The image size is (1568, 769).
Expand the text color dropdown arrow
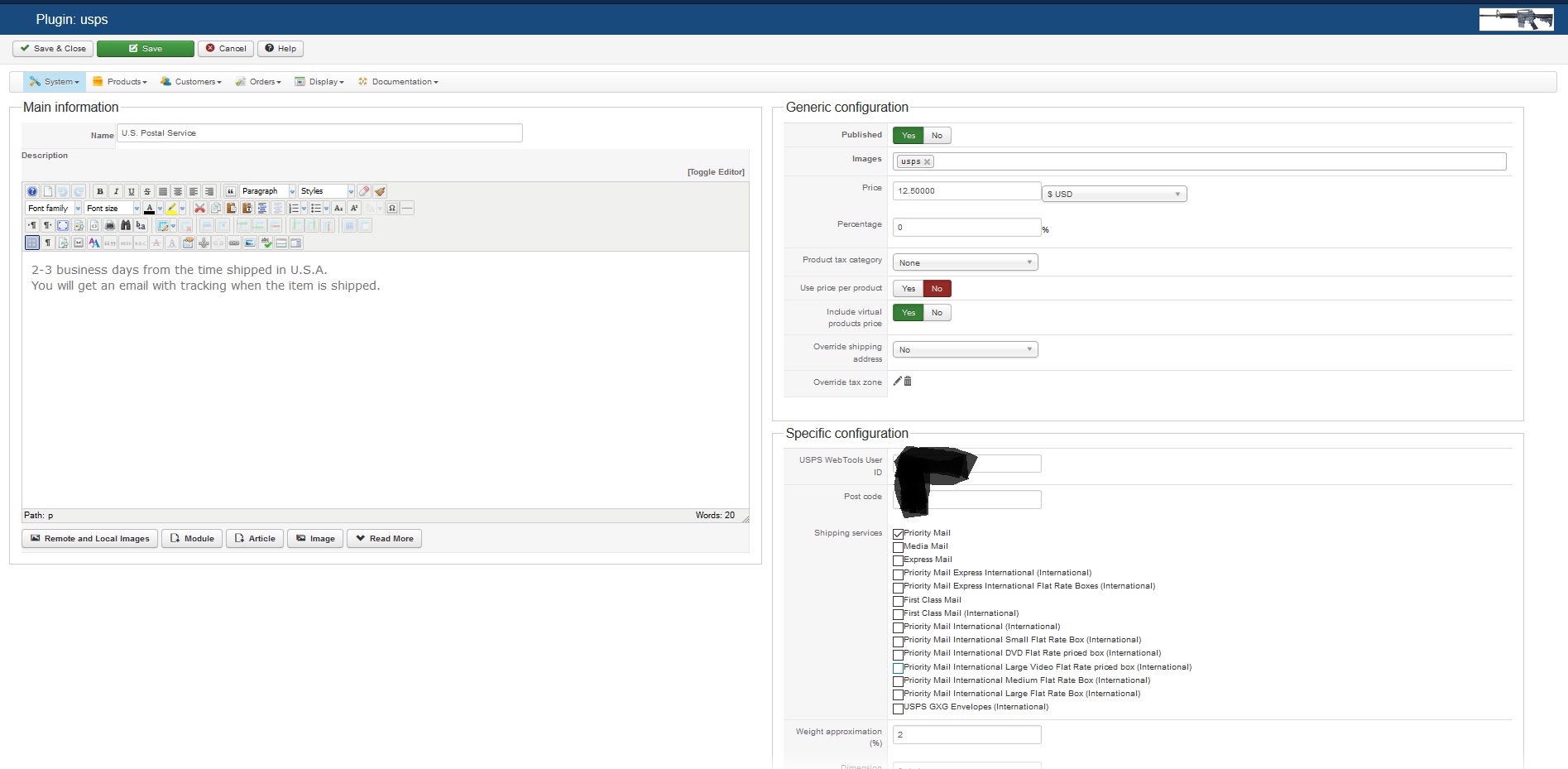coord(160,209)
